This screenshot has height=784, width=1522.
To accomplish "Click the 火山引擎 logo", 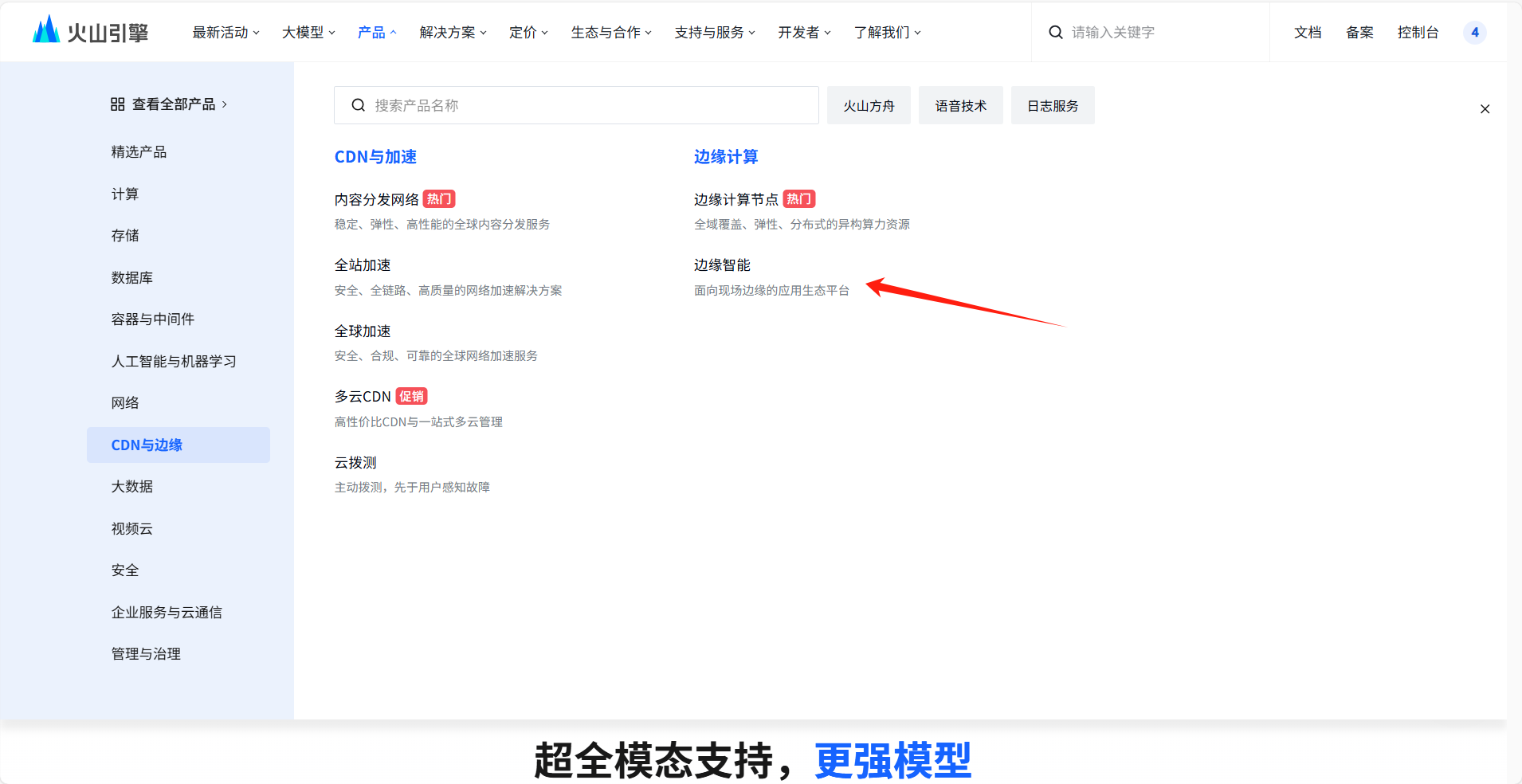I will 90,31.
